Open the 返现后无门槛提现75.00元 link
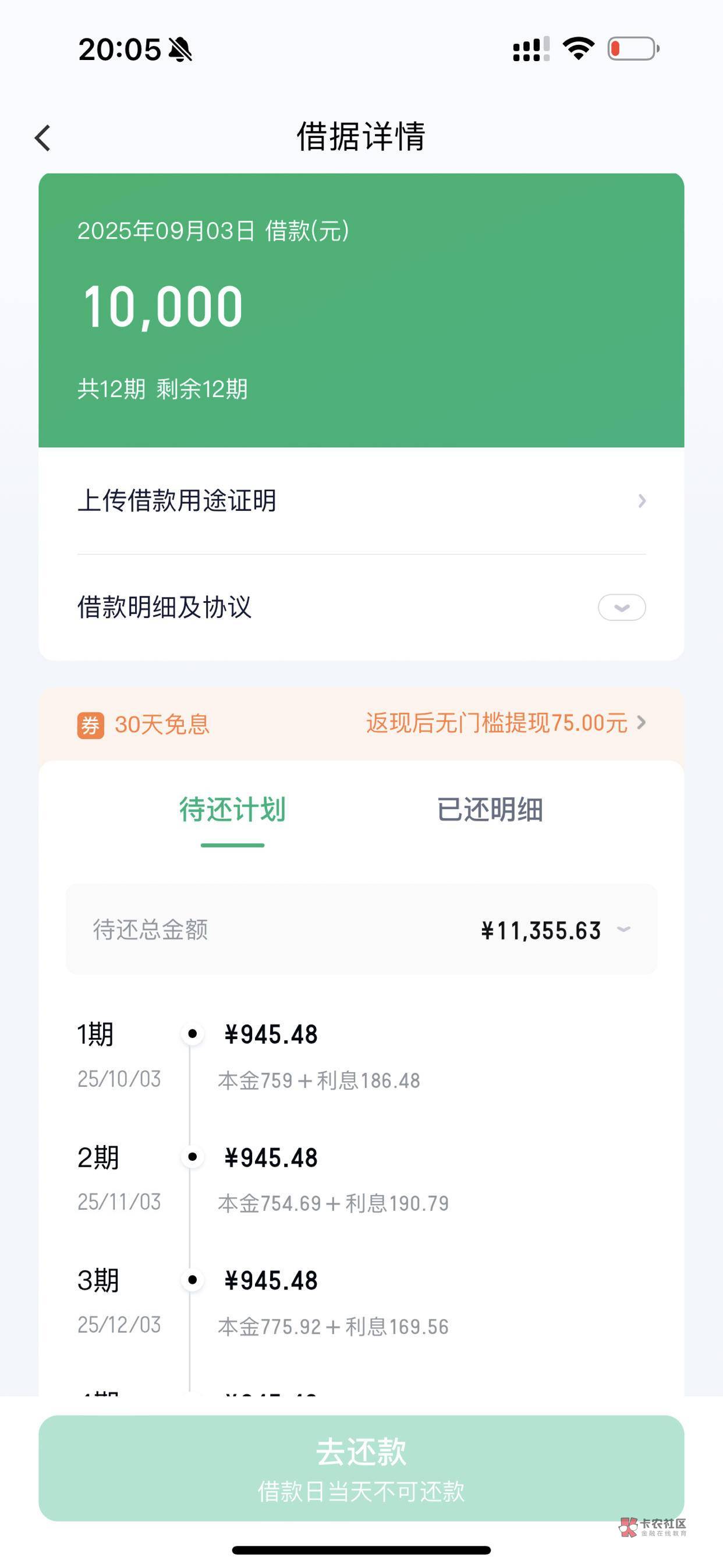The image size is (723, 1568). click(505, 723)
